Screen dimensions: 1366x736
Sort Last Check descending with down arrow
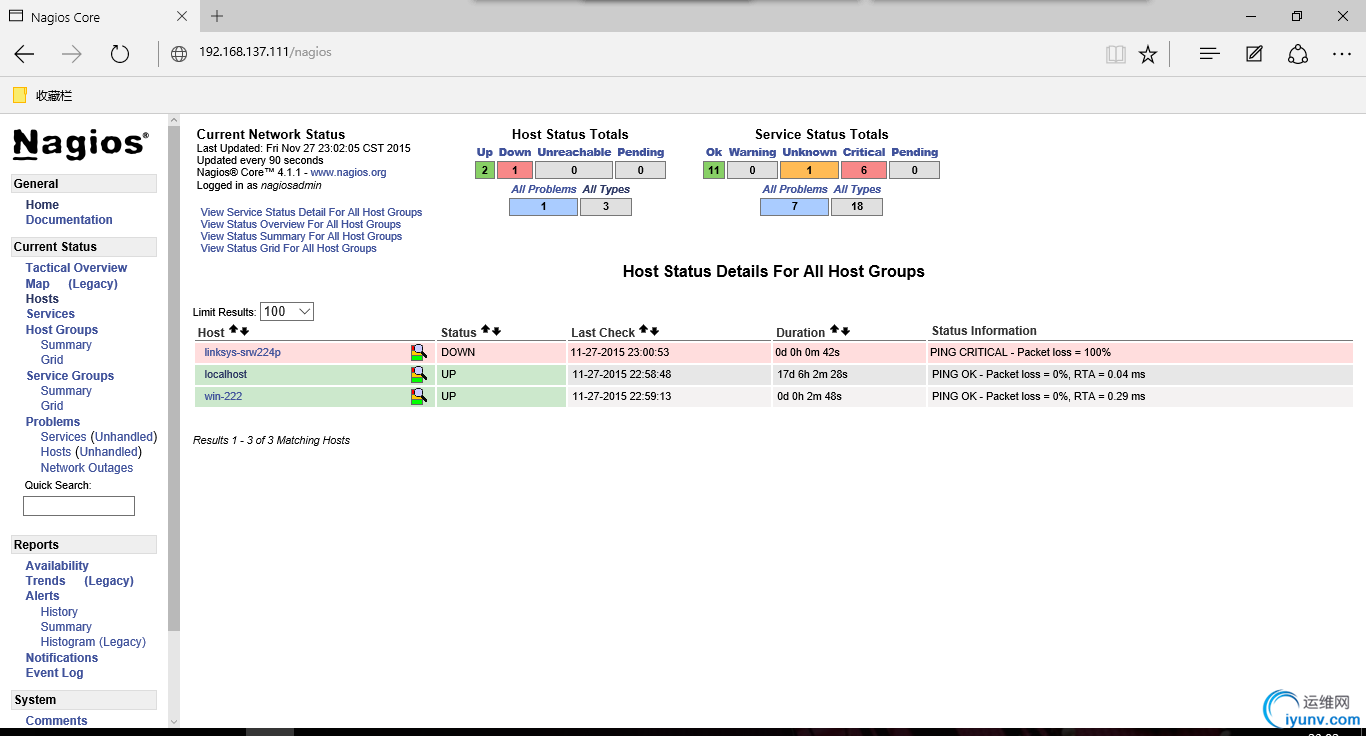[x=655, y=330]
